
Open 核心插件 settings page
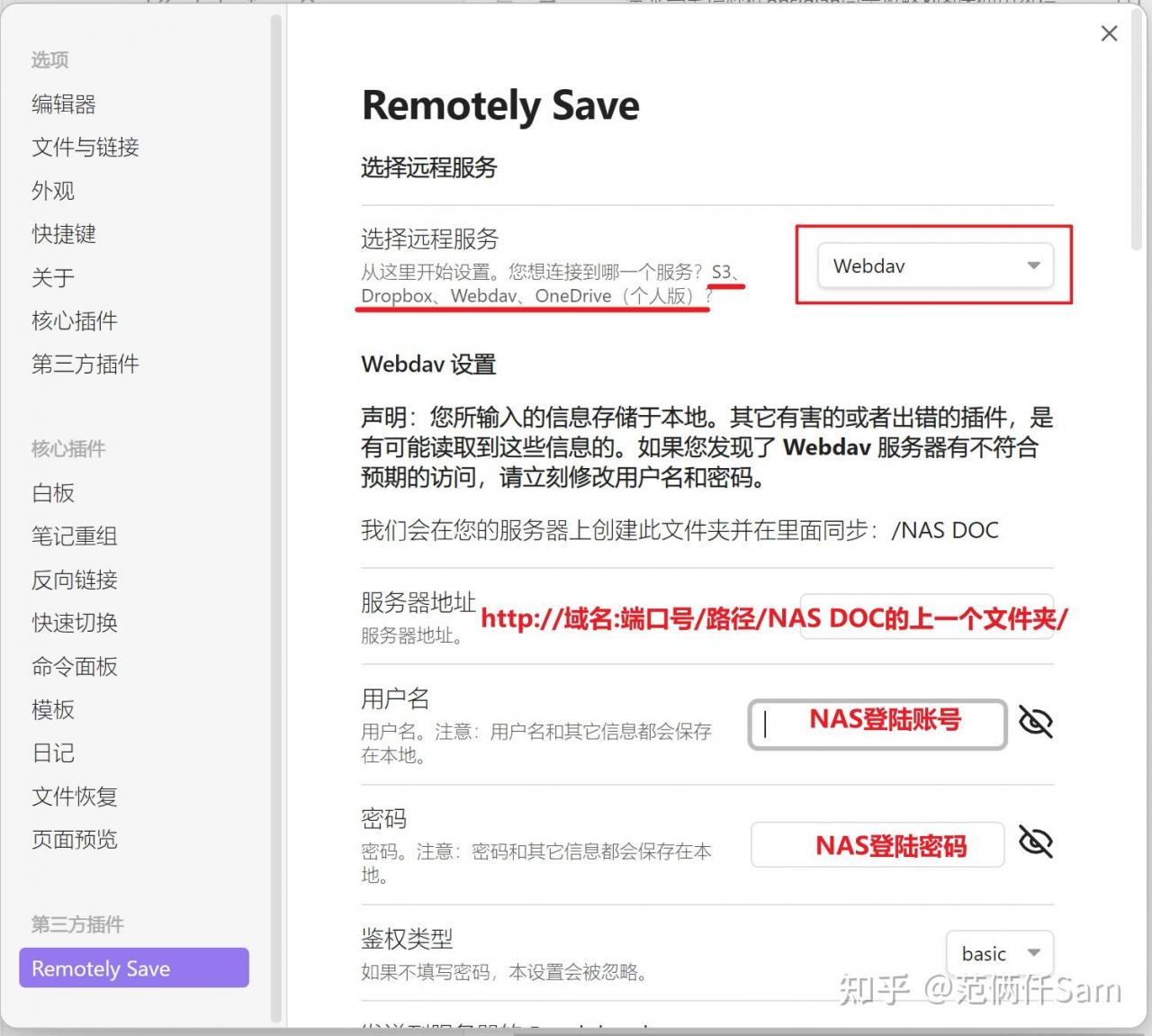pyautogui.click(x=75, y=321)
